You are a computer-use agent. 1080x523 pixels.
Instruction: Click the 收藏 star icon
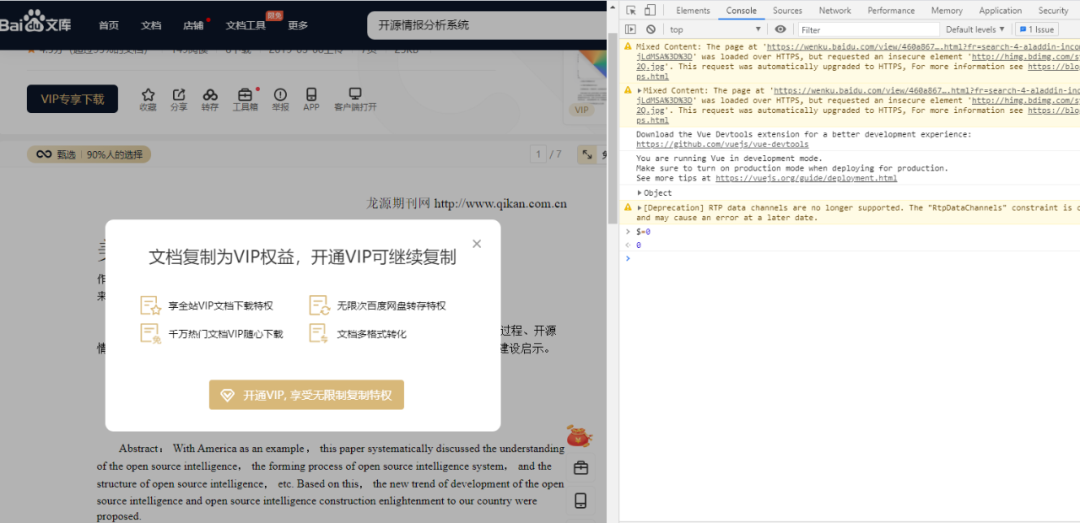coord(148,94)
